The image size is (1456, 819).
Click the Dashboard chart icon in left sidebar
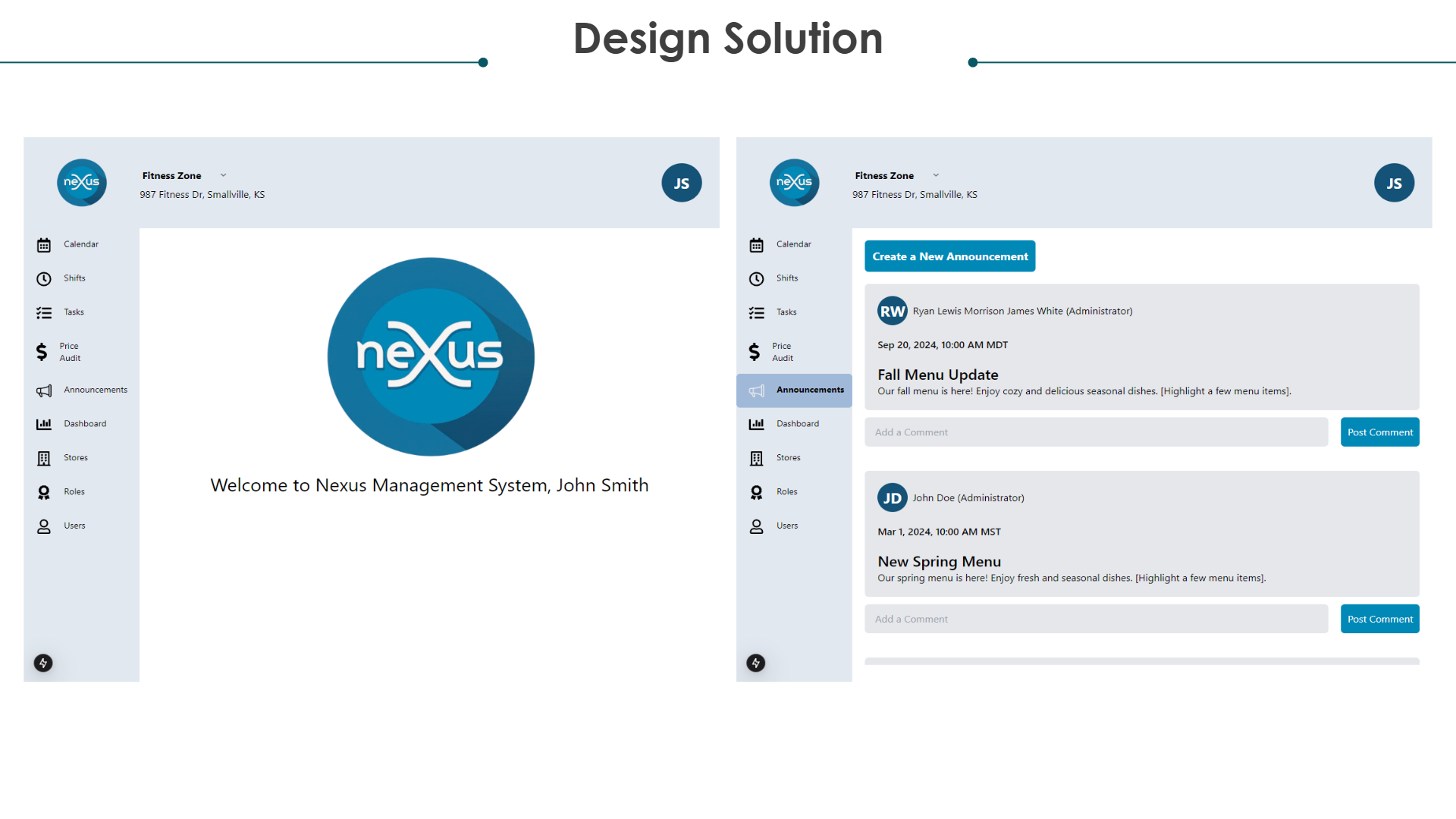44,424
